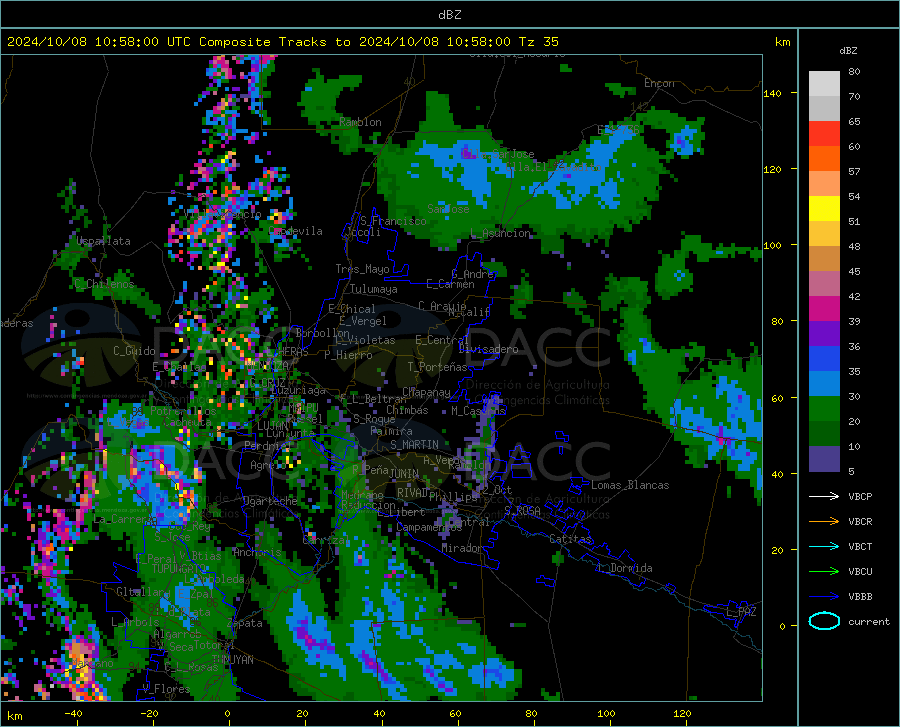Viewport: 900px width, 727px height.
Task: Click the 'JUNIN' place label
Action: tap(404, 473)
